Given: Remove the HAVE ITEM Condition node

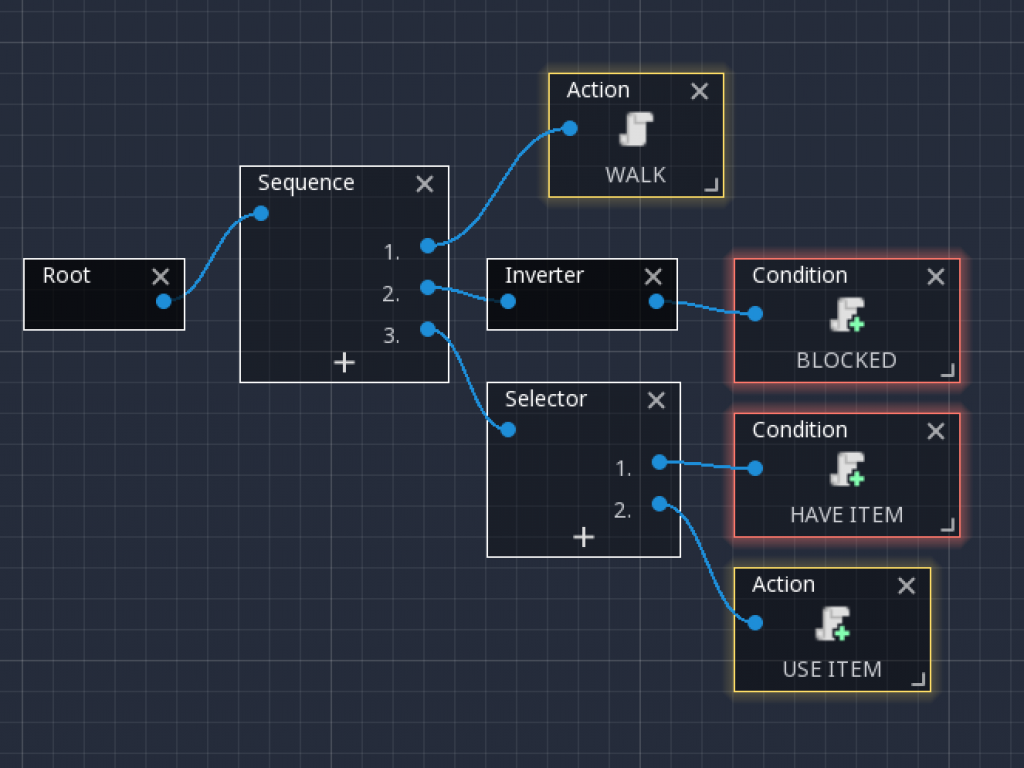Looking at the screenshot, I should tap(936, 431).
